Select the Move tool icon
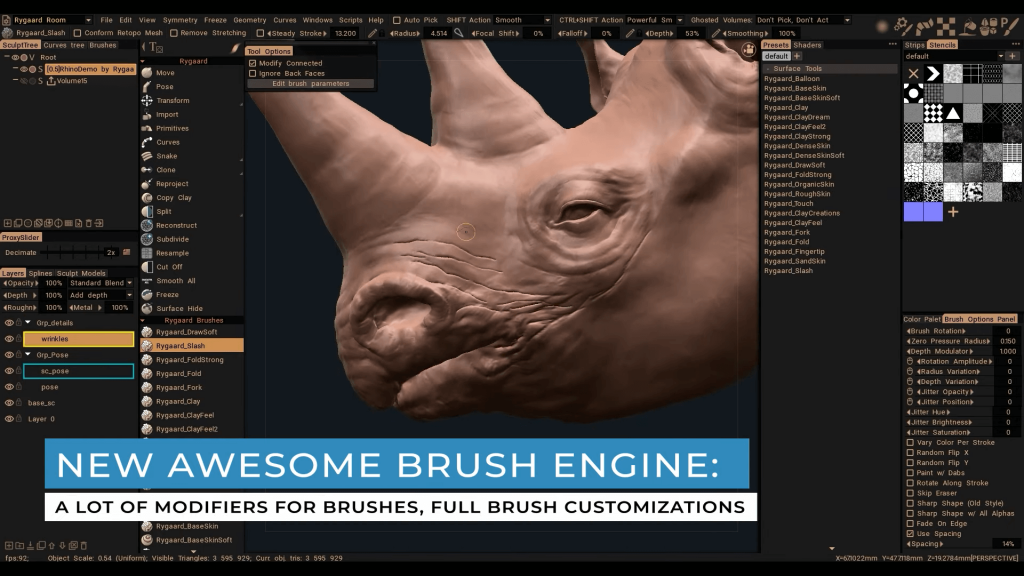This screenshot has height=576, width=1024. point(147,72)
